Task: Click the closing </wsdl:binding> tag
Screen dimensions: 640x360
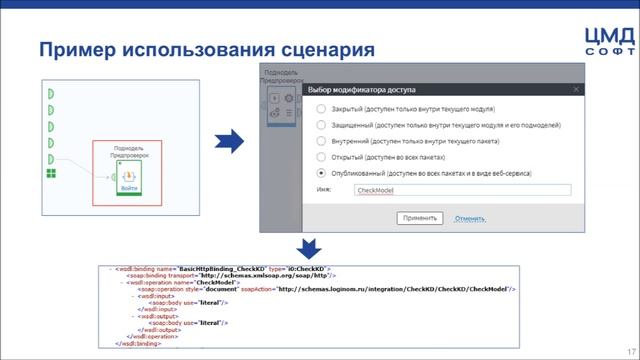Action: (x=138, y=343)
